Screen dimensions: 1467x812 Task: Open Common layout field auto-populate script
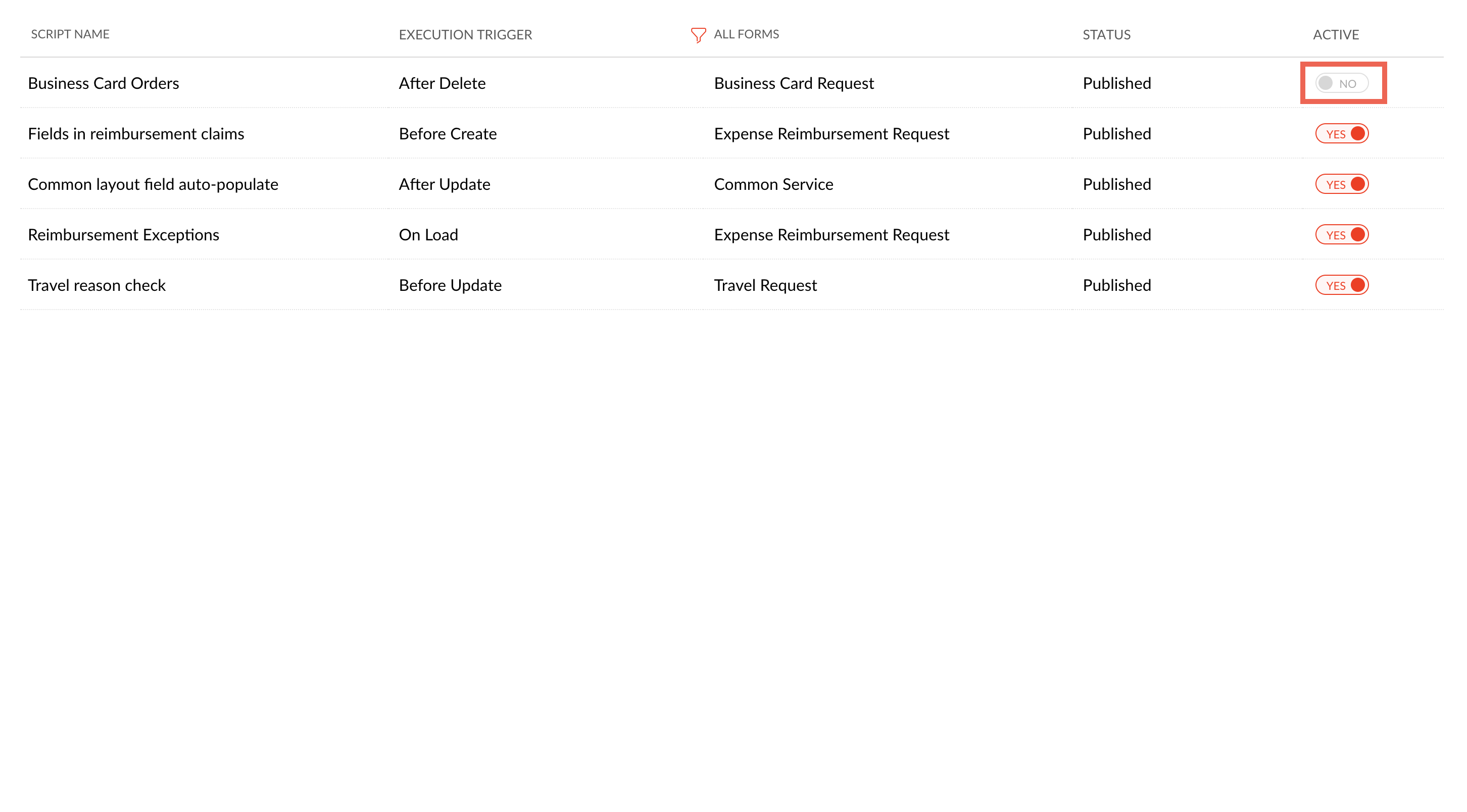(153, 184)
